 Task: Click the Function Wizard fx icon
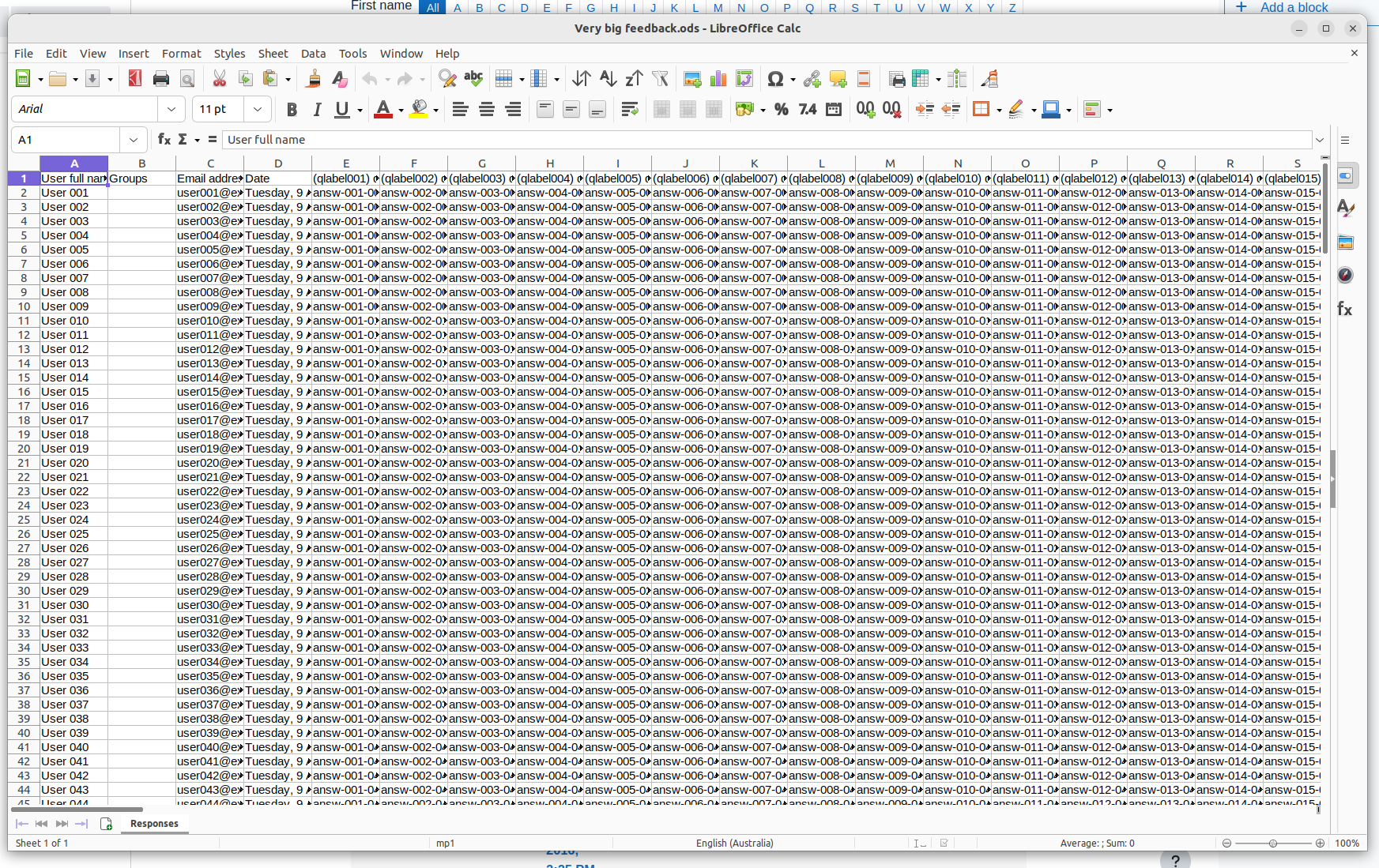tap(164, 139)
